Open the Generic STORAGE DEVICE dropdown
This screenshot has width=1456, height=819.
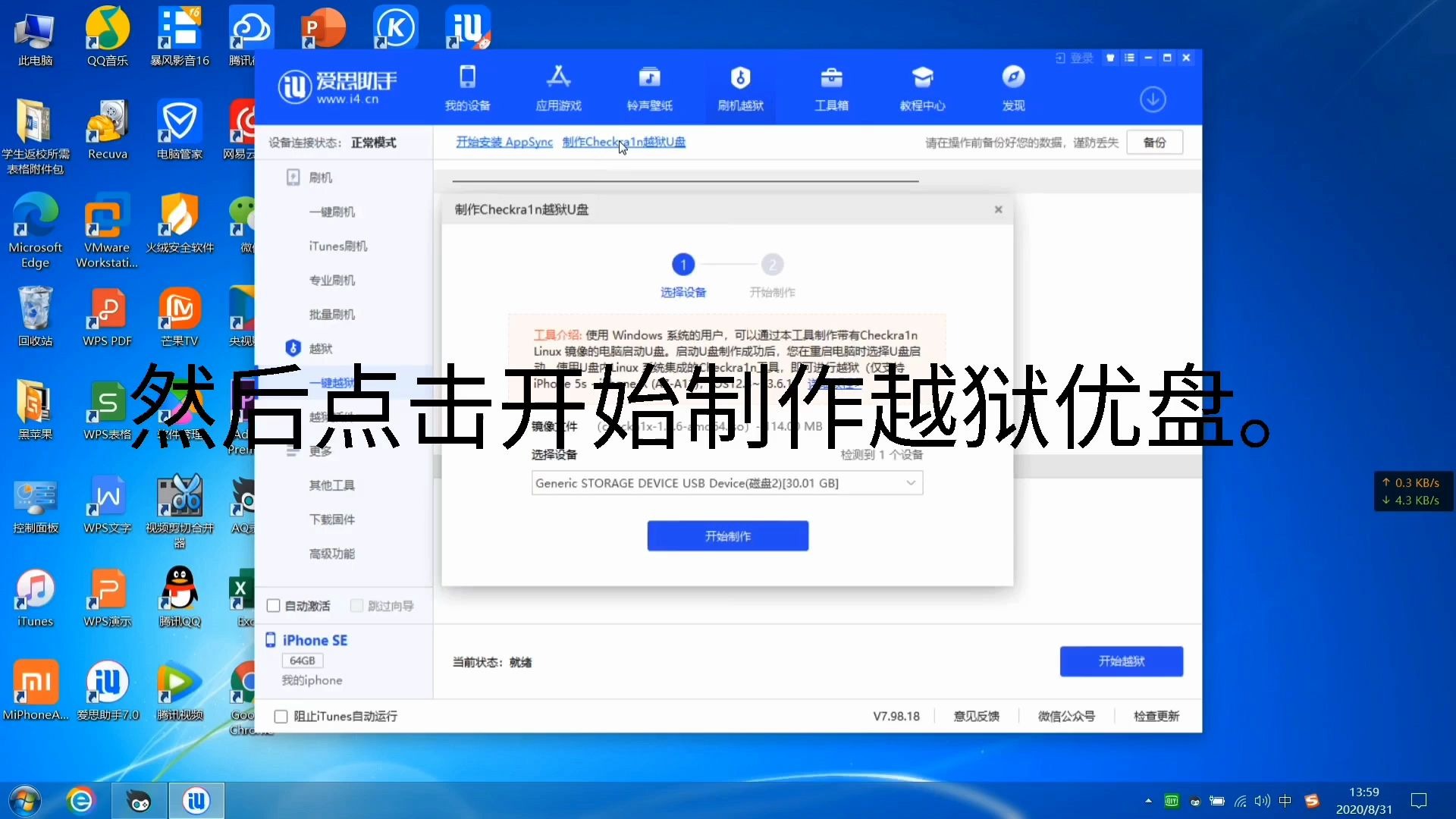point(727,483)
